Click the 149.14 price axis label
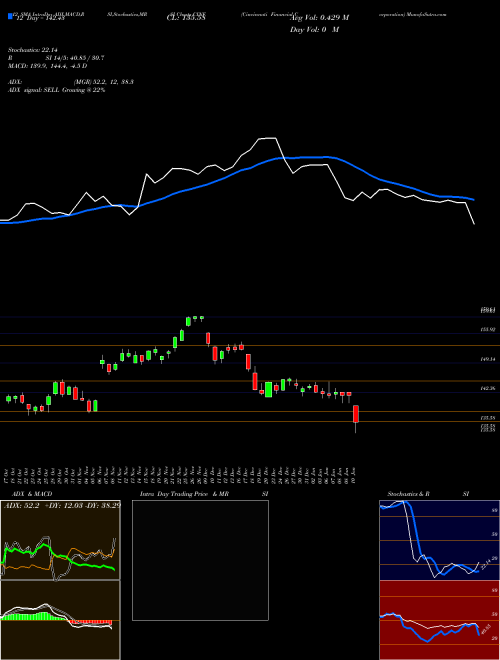The height and width of the screenshot is (660, 500). pyautogui.click(x=489, y=359)
